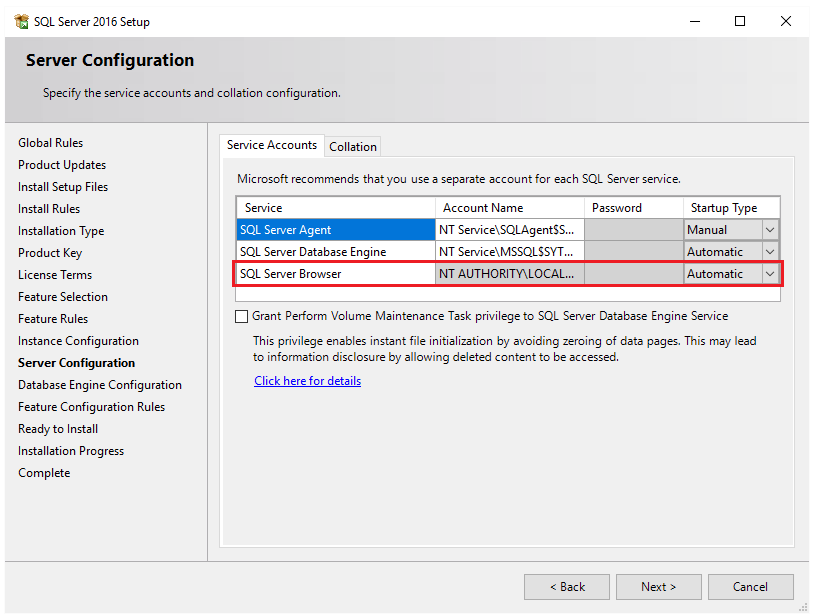Select Product Updates in the step list
This screenshot has width=815, height=615.
click(x=62, y=165)
